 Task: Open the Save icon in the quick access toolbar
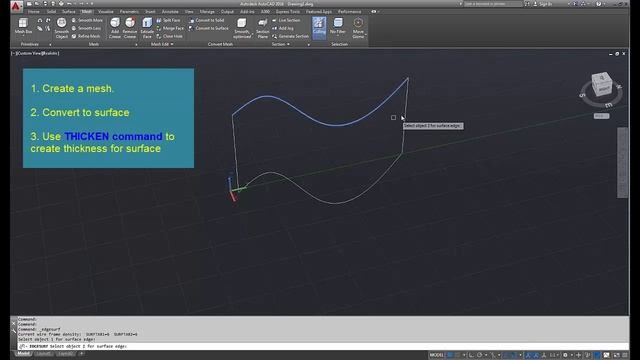(44, 4)
